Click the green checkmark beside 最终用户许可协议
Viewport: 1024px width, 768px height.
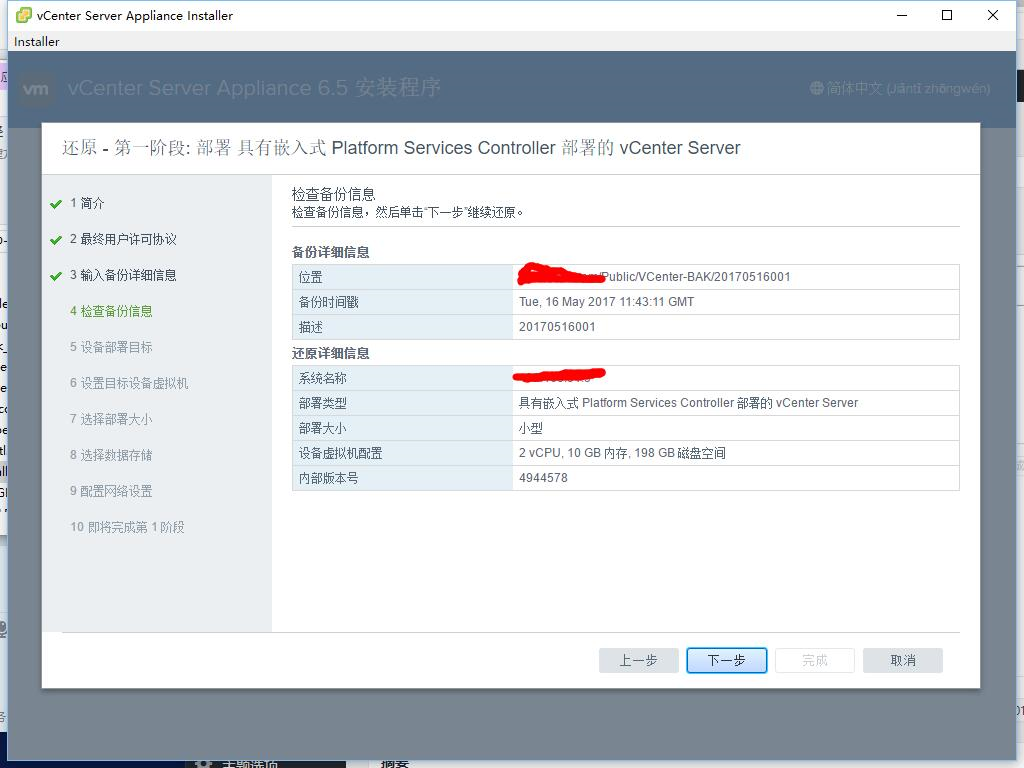[x=56, y=240]
